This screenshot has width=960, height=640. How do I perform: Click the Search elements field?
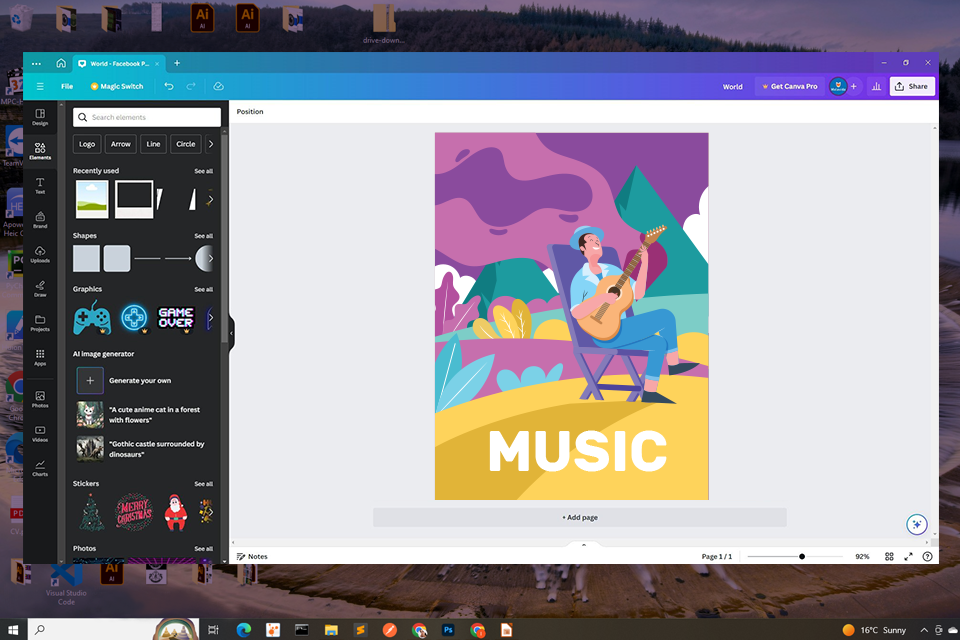[147, 117]
